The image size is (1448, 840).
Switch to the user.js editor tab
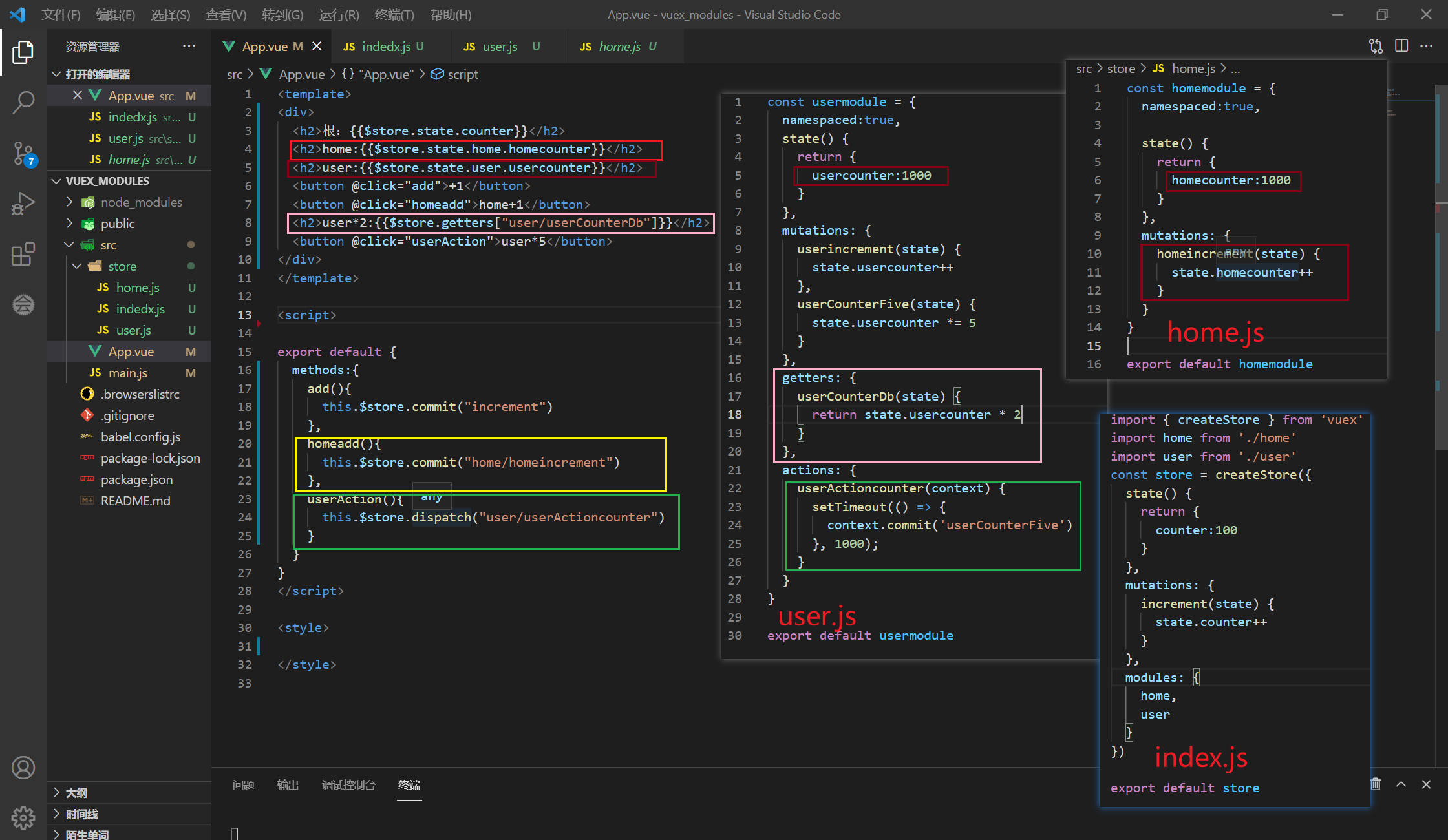coord(500,47)
